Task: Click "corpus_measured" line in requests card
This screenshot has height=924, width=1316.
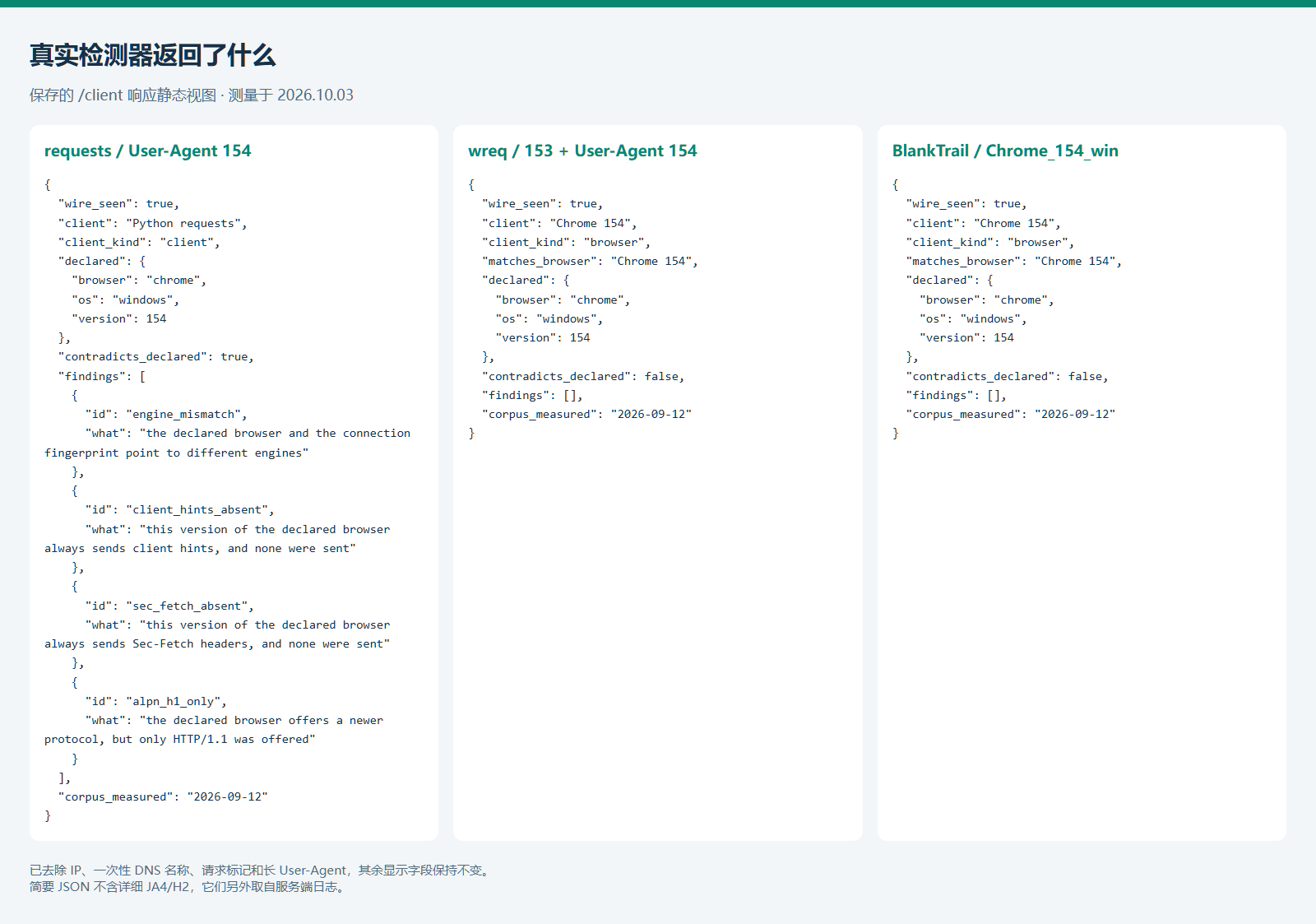Action: click(163, 796)
